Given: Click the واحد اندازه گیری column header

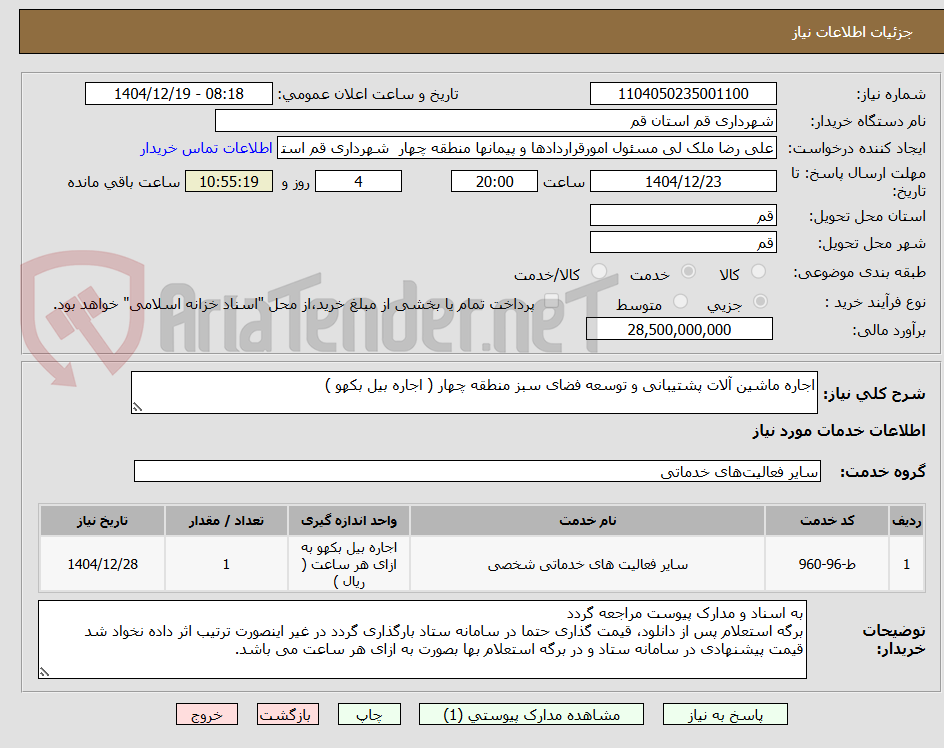Looking at the screenshot, I should click(x=349, y=520).
